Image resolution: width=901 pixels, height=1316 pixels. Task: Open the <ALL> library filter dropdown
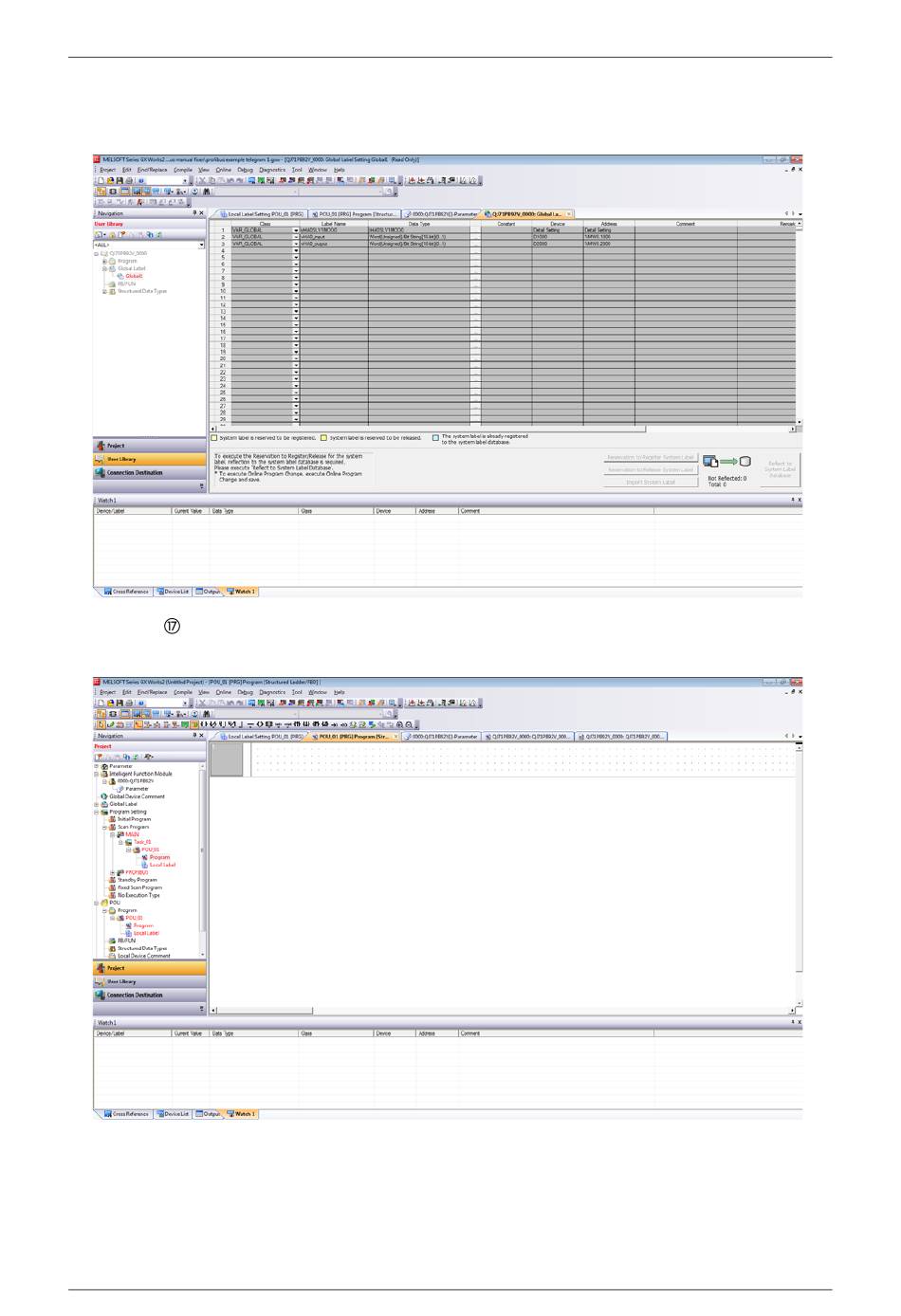[201, 245]
